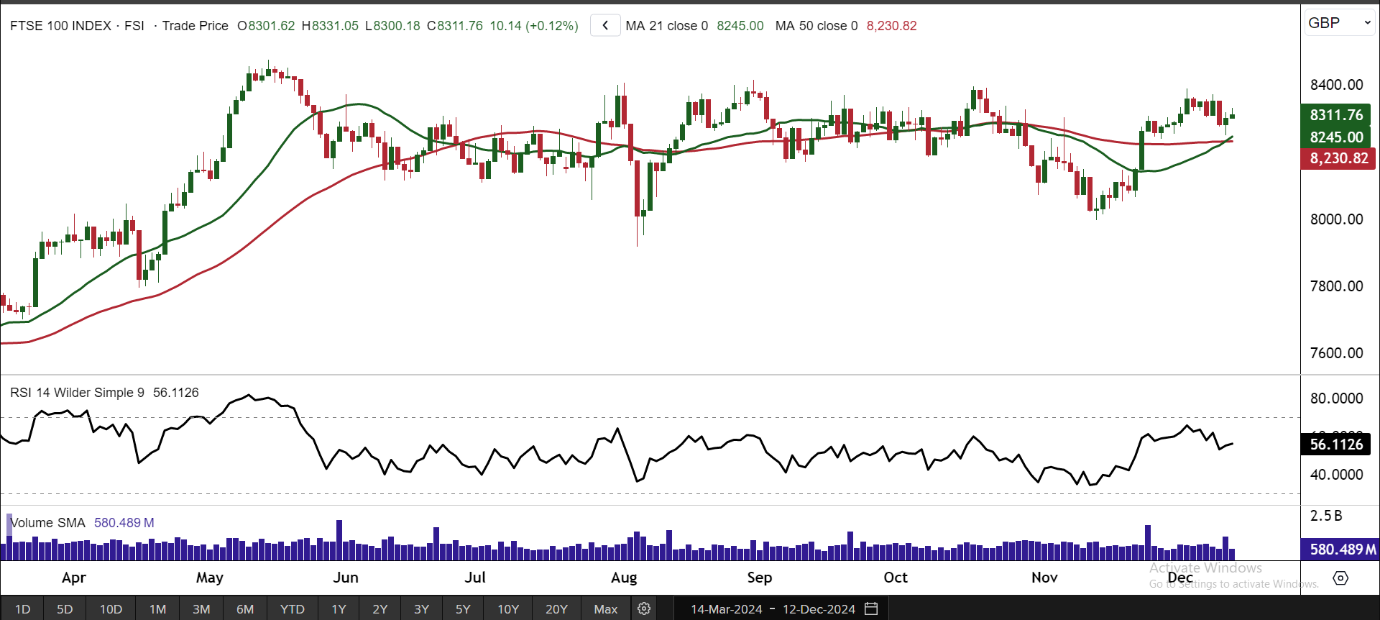Screen dimensions: 1380x620
Task: Choose the 1Y time range
Action: pos(339,609)
